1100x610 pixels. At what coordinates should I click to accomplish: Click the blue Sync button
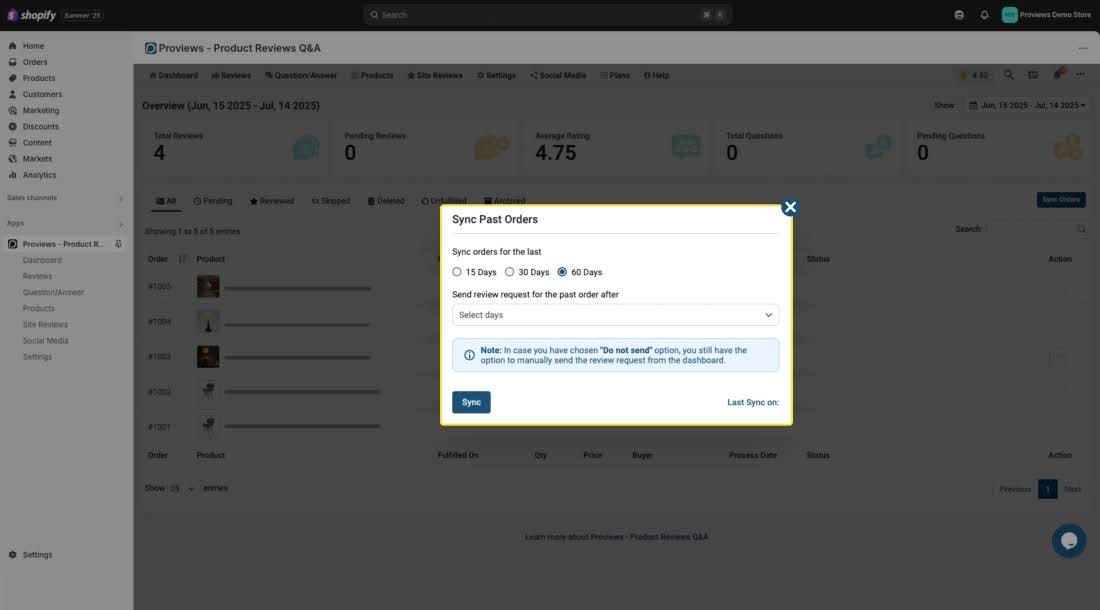tap(471, 402)
